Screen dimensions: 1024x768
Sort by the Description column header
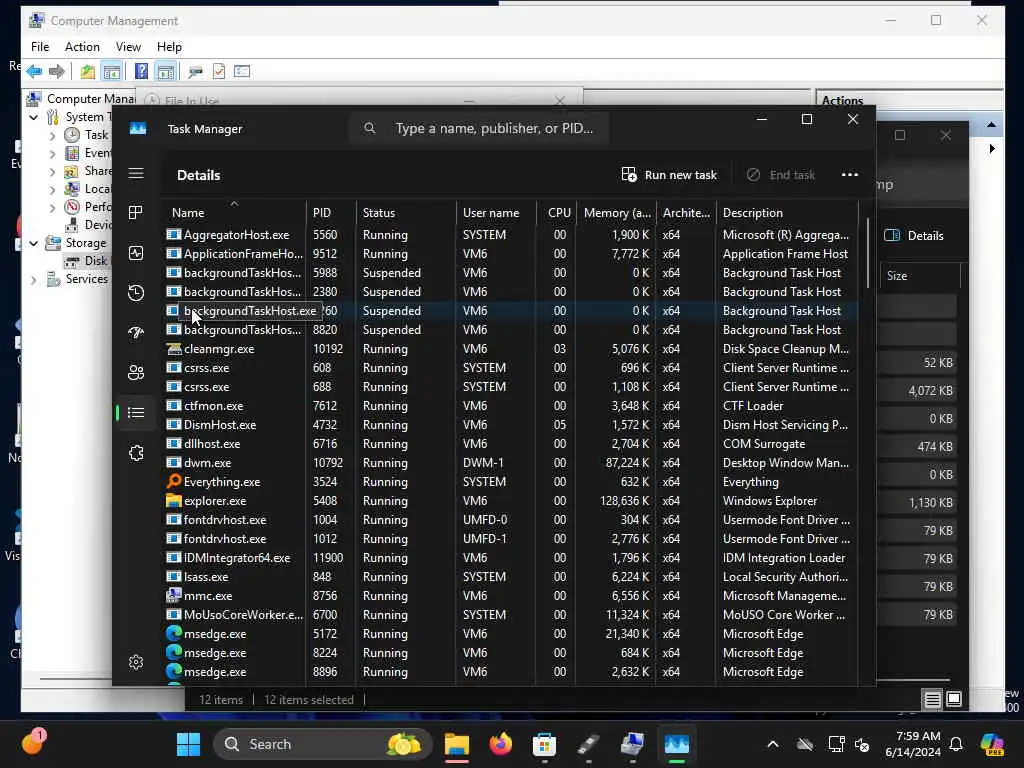787,213
